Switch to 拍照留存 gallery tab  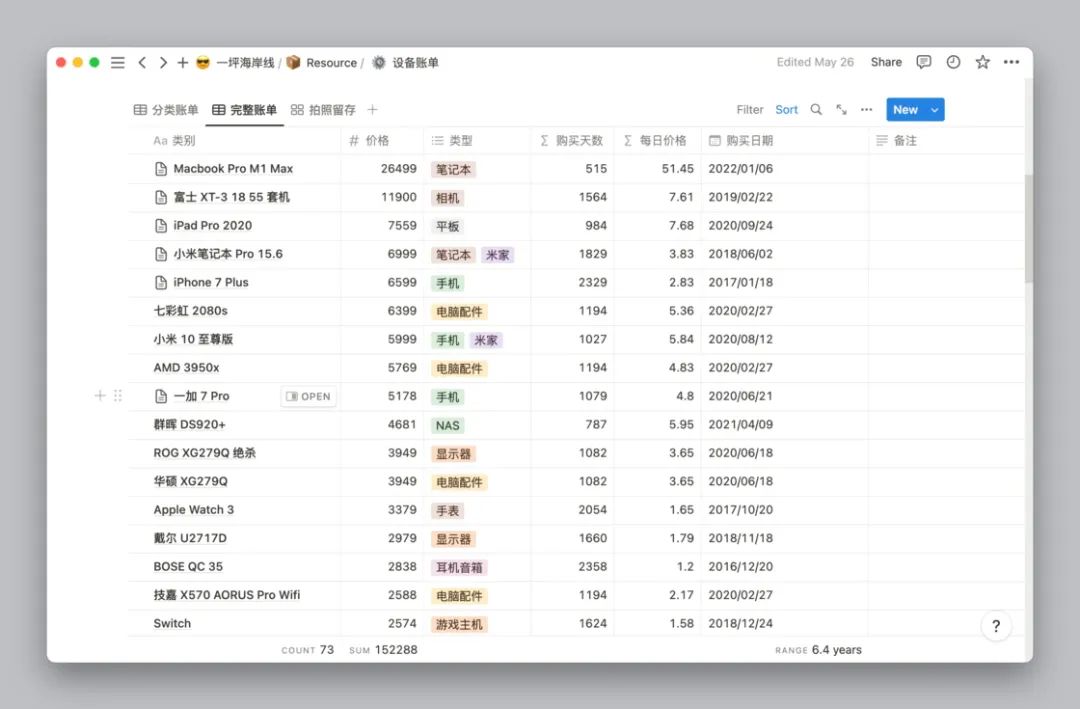coord(323,110)
